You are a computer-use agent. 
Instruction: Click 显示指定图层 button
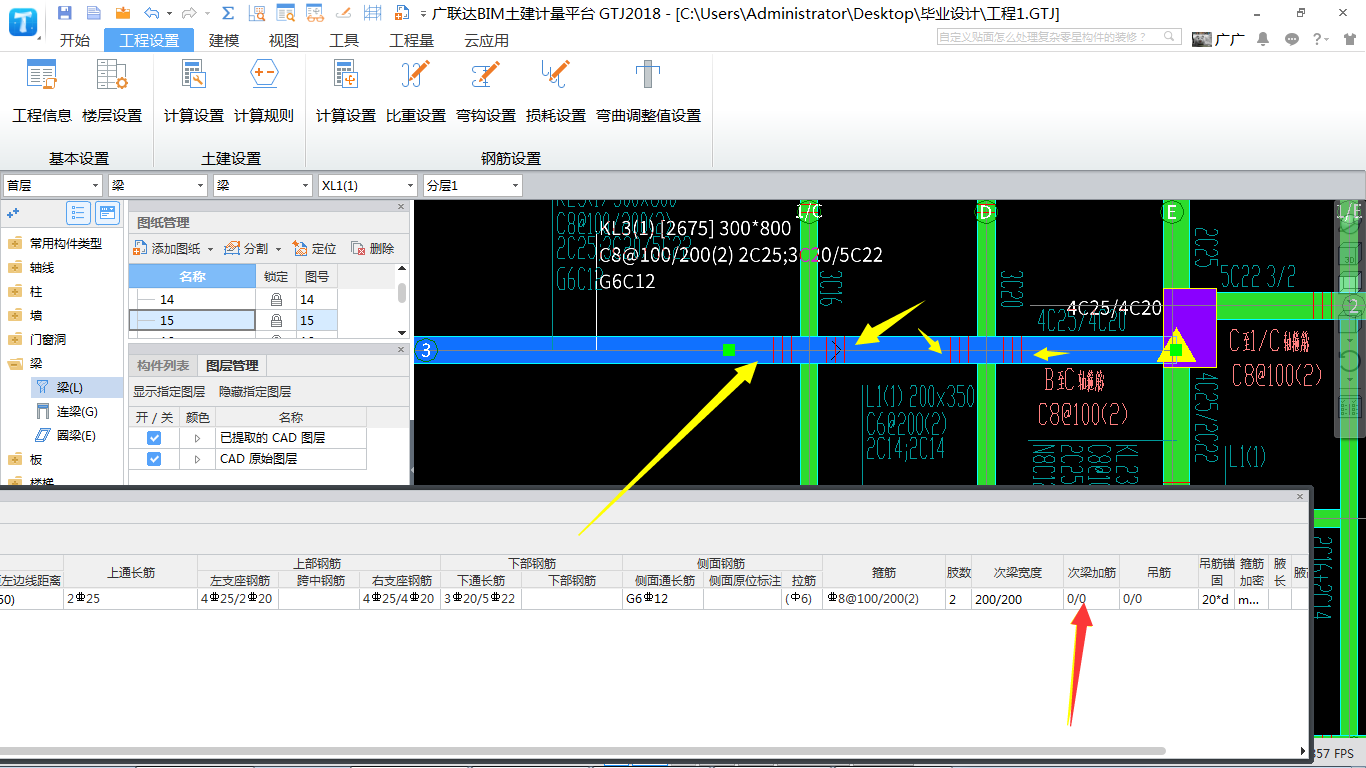click(x=169, y=392)
